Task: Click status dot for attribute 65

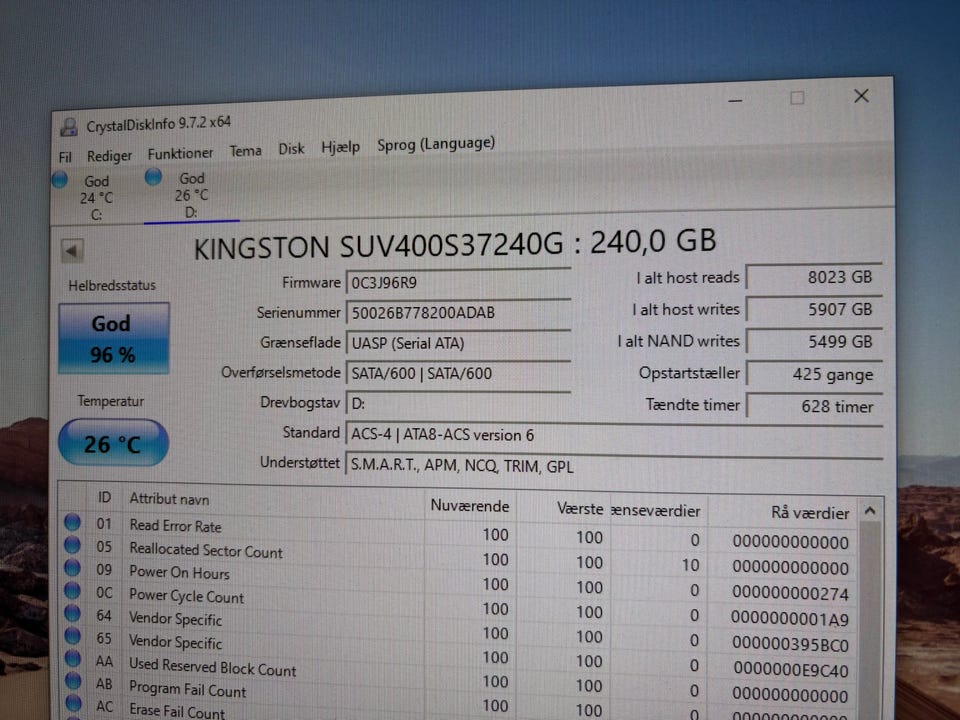Action: [72, 636]
